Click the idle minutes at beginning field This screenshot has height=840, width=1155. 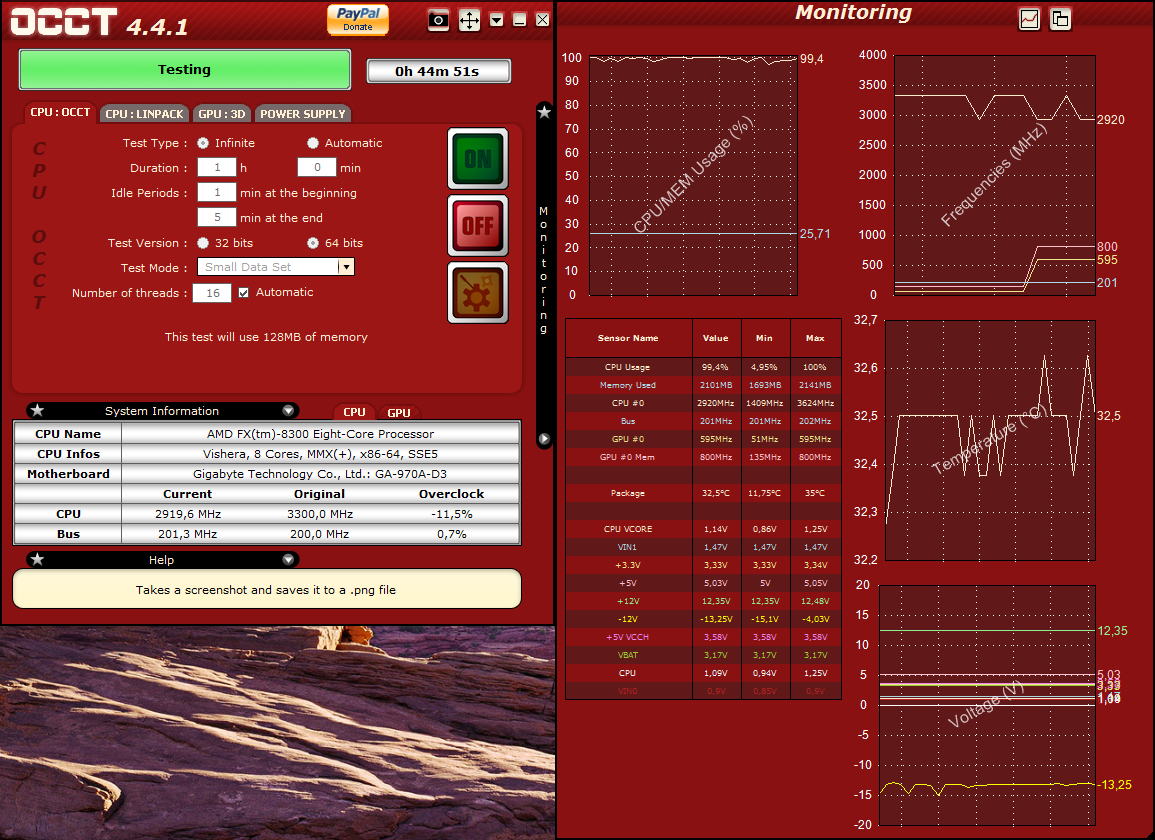217,192
